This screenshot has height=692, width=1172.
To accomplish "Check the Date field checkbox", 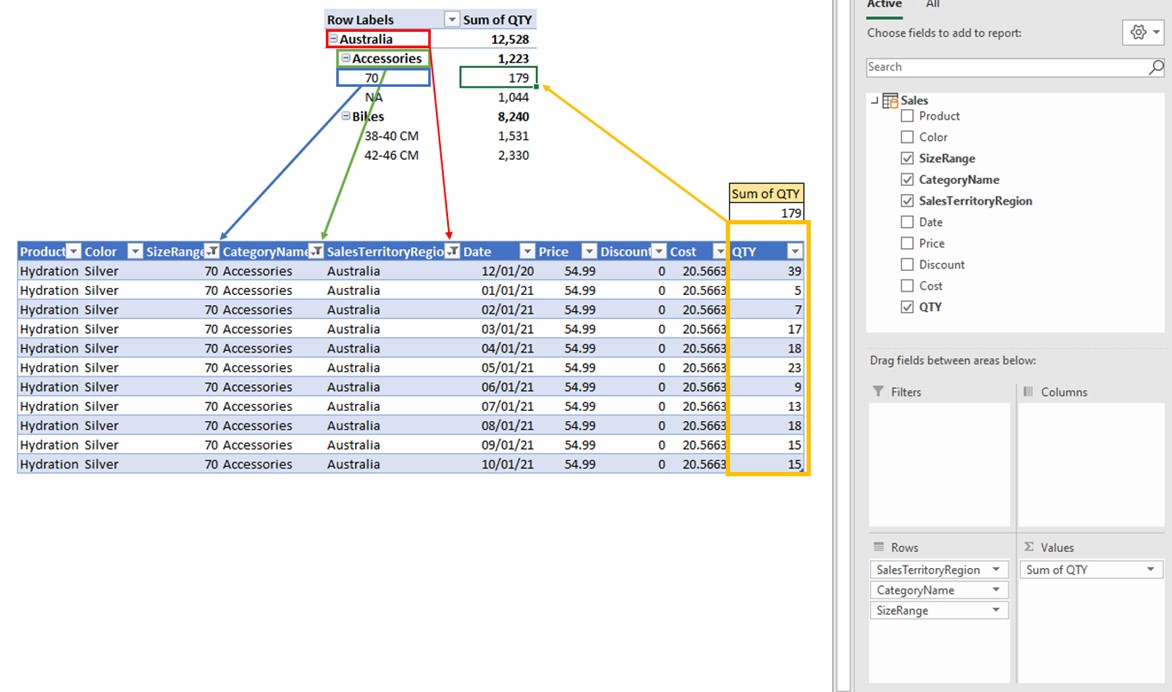I will click(x=907, y=222).
